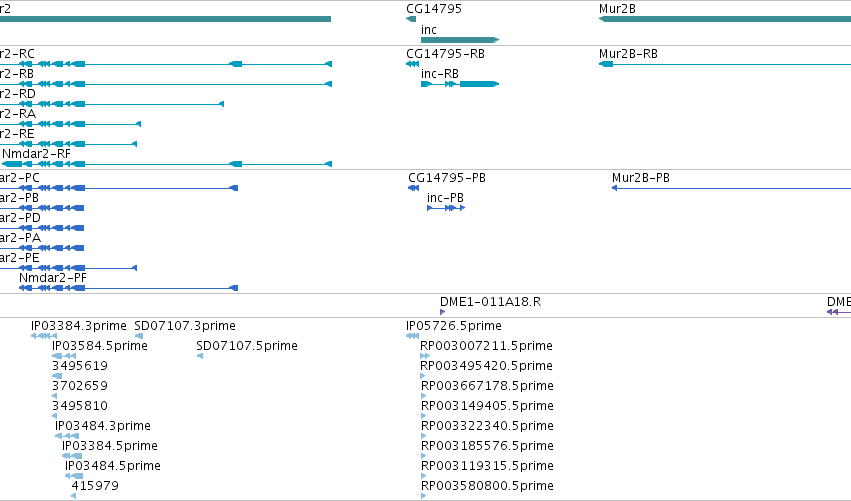Select the CG14795 gene arrow glyph
Screen dimensions: 851x501
click(x=411, y=19)
